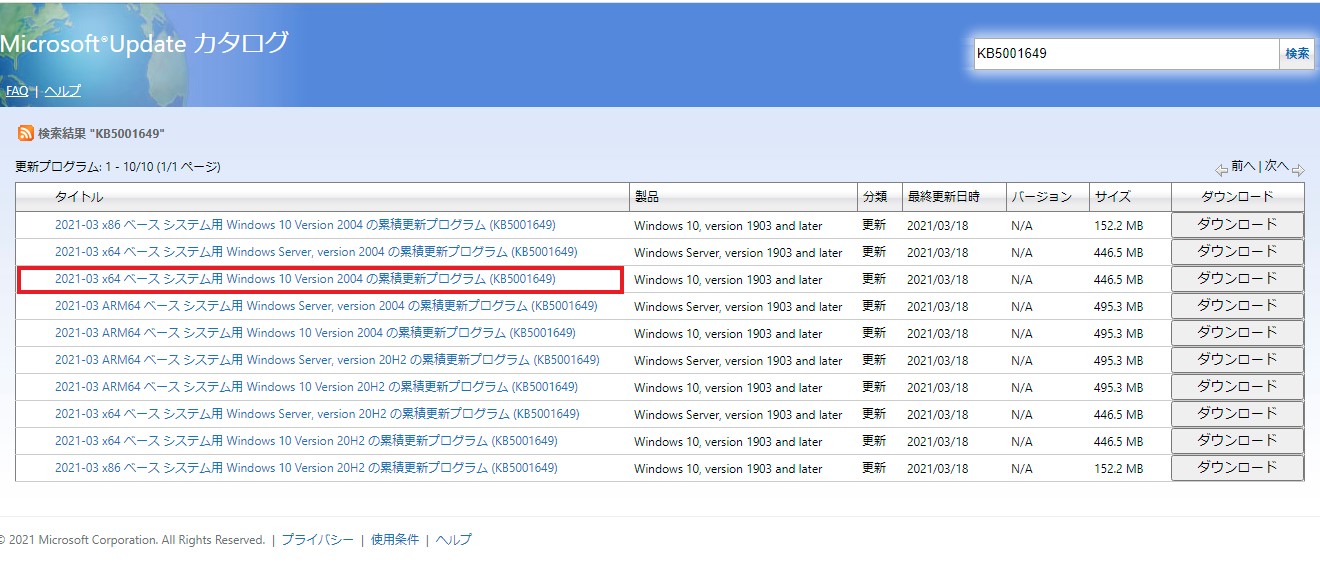Open x64 Windows Server version 2004 update link
Screen dimensions: 1320x580
point(316,252)
